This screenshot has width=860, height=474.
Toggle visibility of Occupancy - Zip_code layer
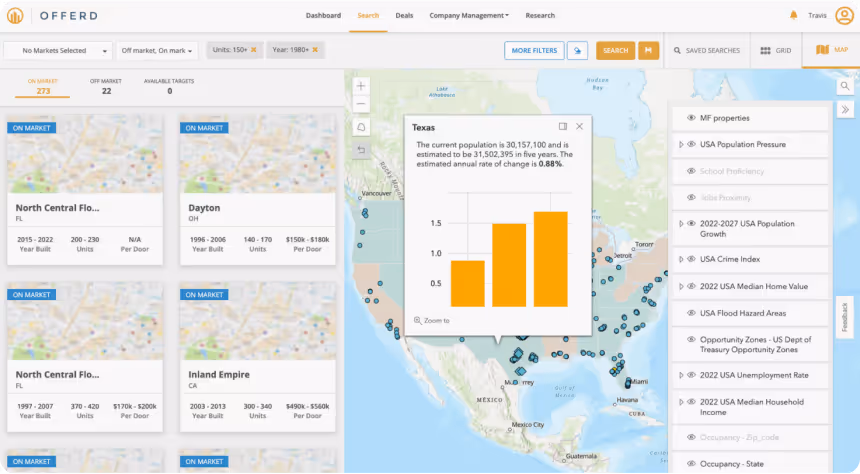pos(691,437)
